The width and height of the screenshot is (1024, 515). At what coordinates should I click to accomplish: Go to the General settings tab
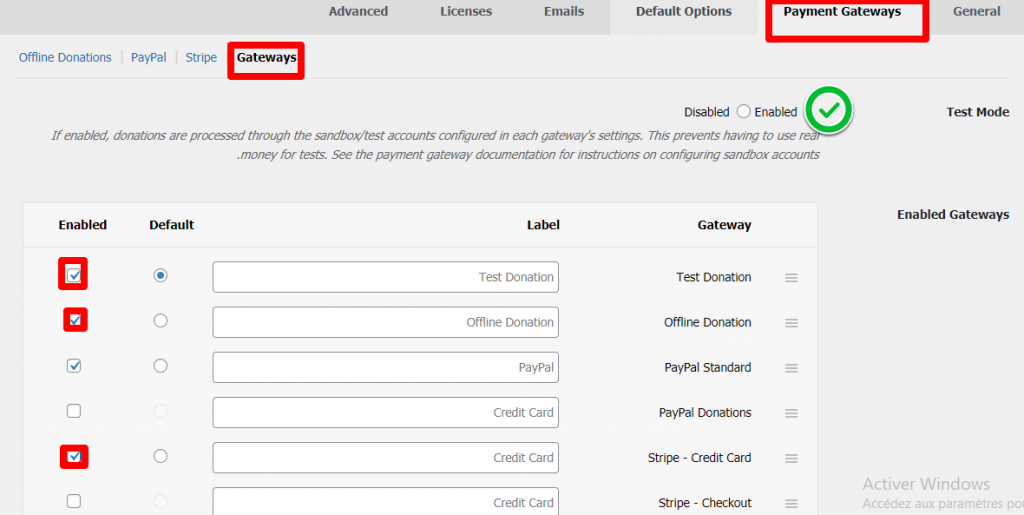(976, 11)
